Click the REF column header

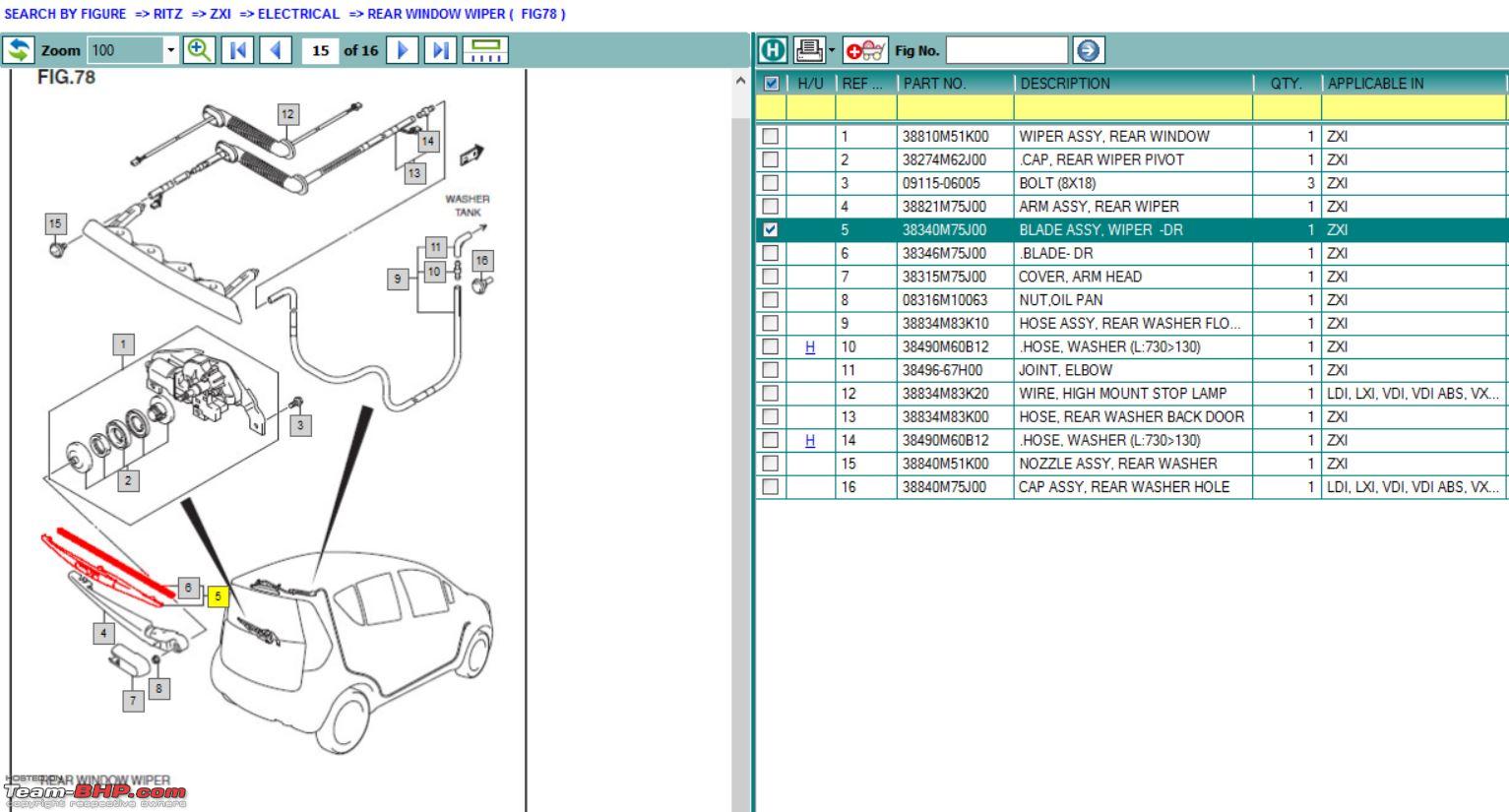pos(866,84)
